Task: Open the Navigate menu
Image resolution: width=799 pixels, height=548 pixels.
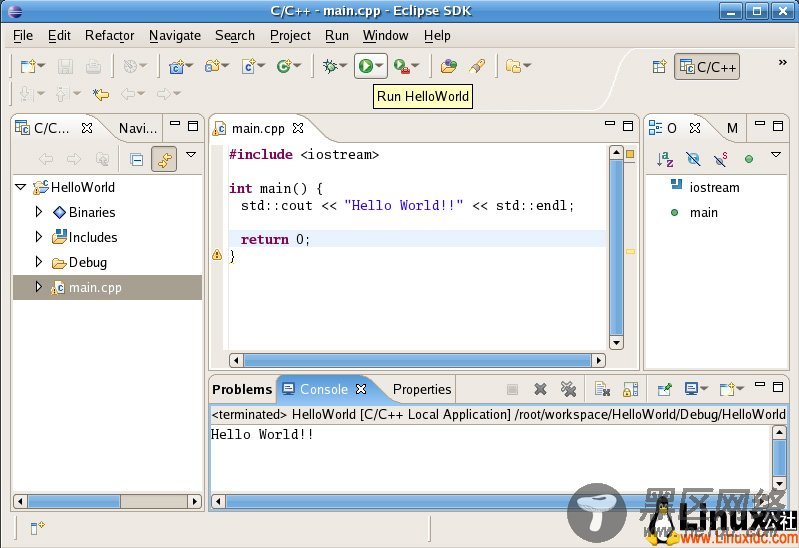Action: (175, 36)
